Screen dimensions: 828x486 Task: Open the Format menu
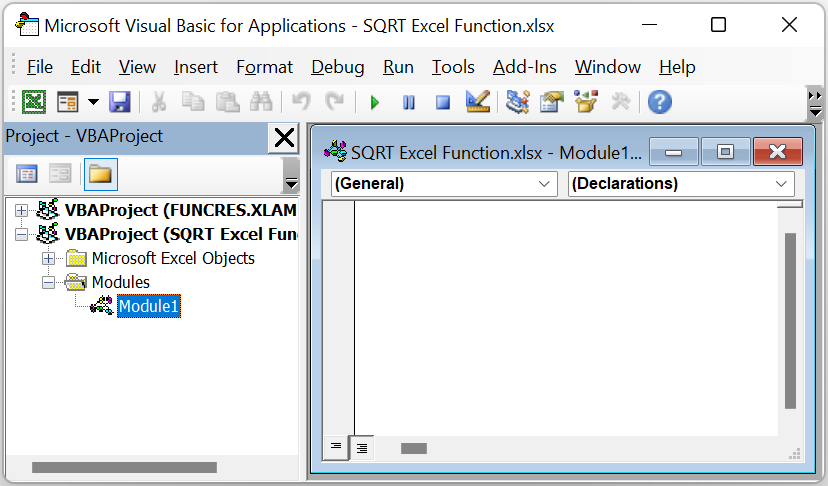pos(264,67)
